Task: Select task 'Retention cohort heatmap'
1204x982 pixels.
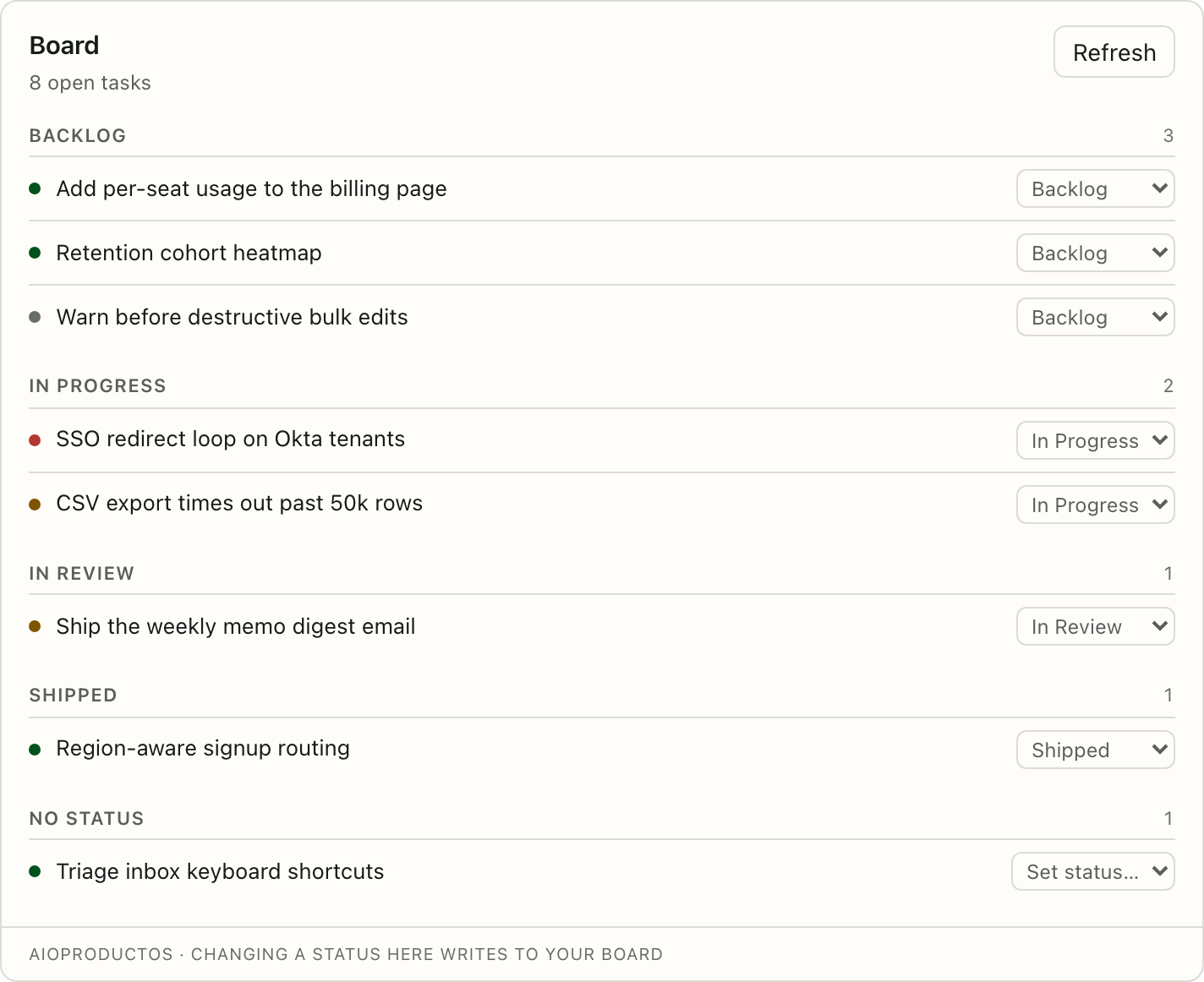Action: click(x=189, y=253)
